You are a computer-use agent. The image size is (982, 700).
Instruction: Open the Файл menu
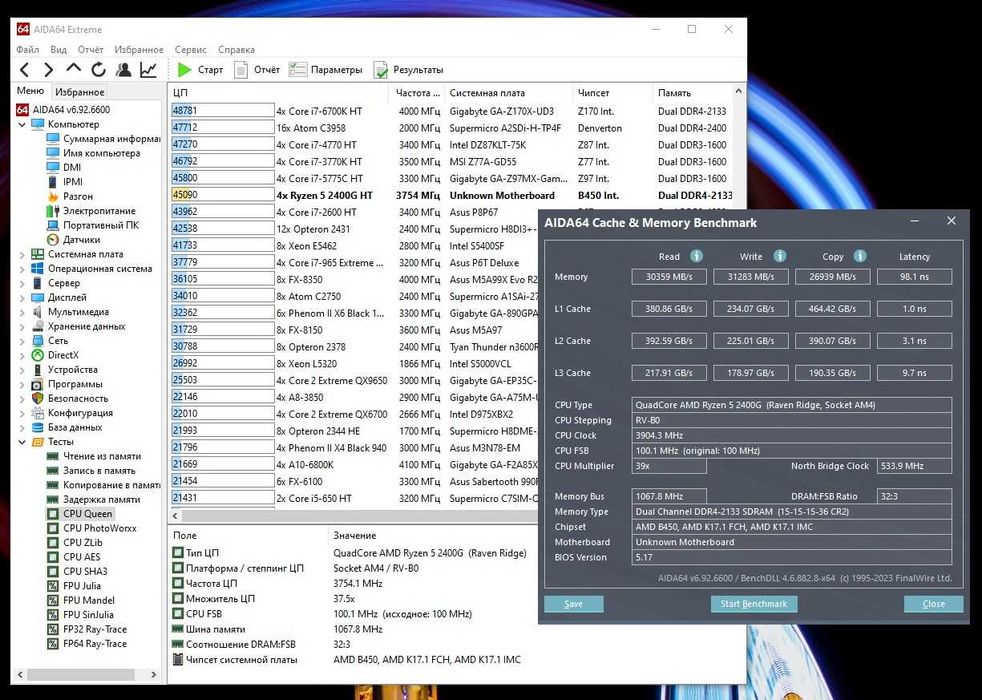(x=28, y=49)
